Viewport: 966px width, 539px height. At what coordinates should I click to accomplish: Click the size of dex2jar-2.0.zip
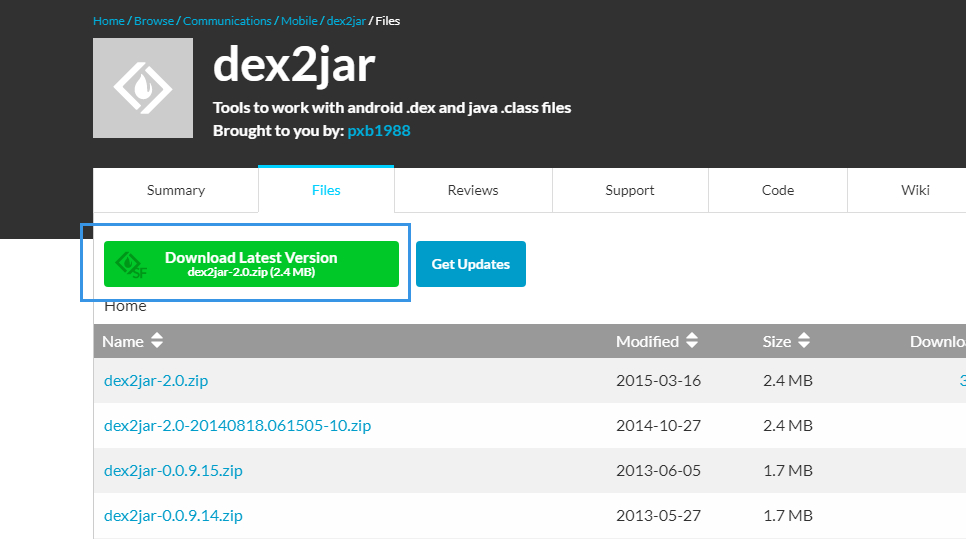pos(788,381)
